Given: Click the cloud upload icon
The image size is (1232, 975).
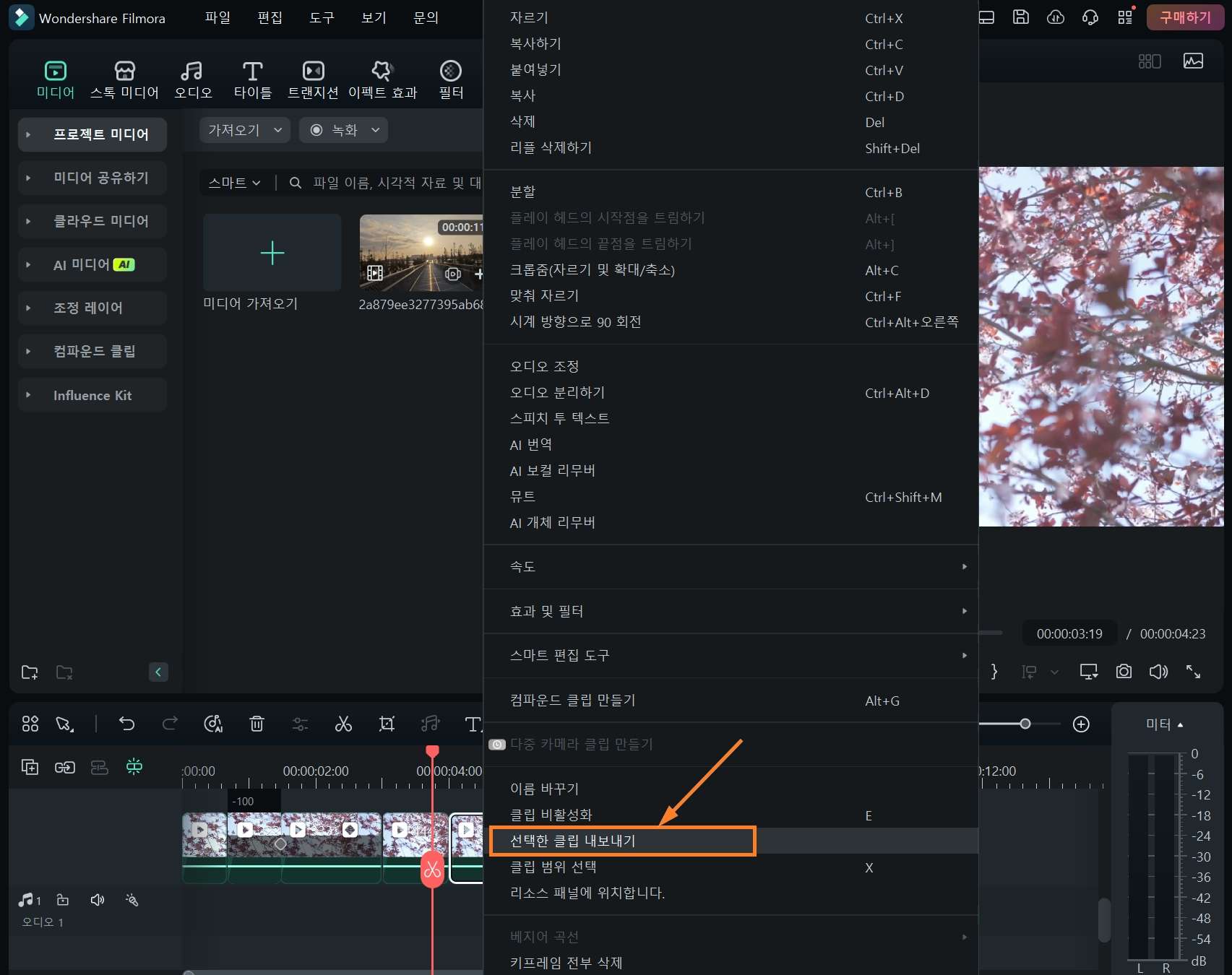Looking at the screenshot, I should coord(1056,17).
